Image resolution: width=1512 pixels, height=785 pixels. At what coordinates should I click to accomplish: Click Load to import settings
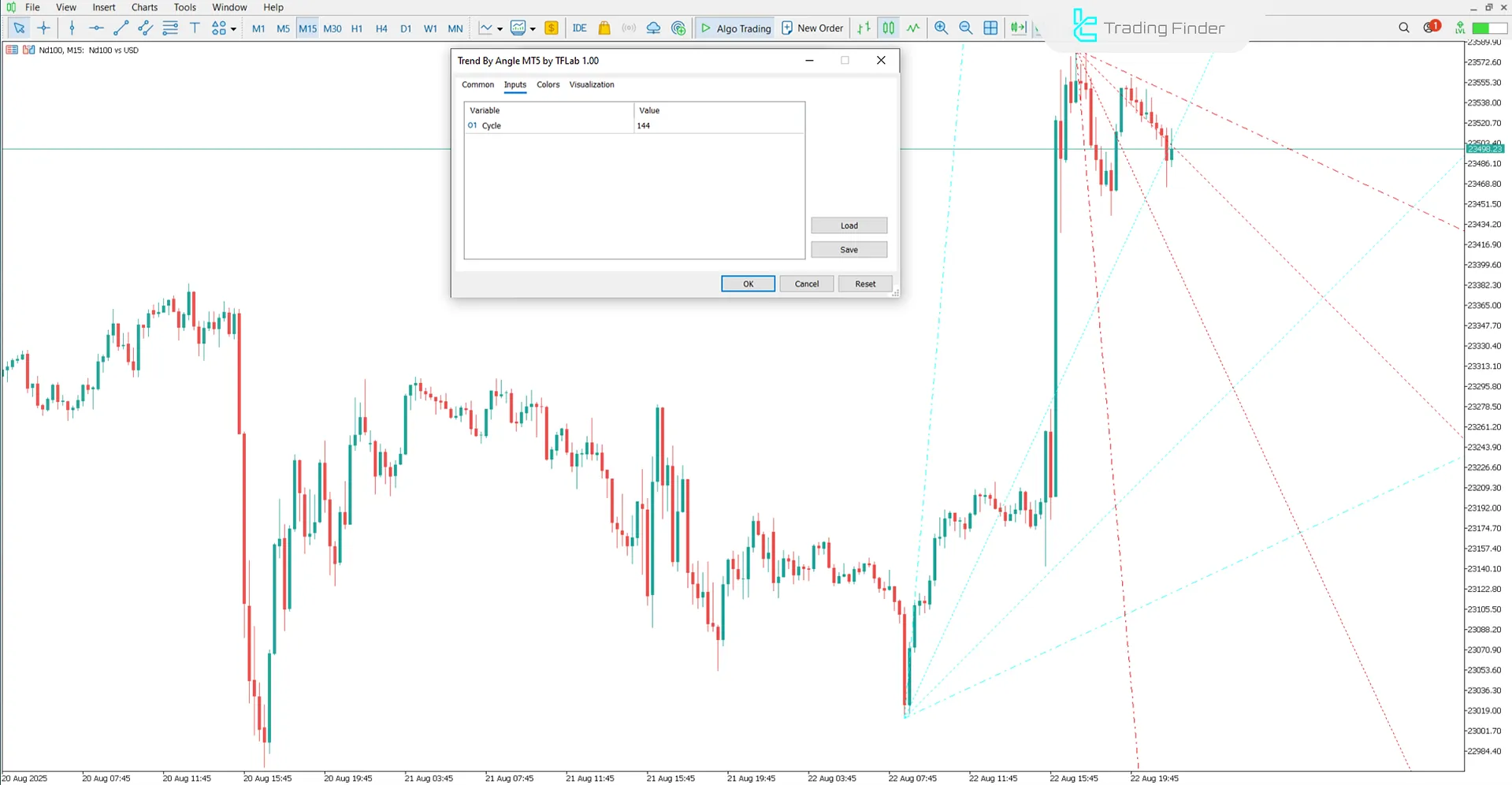coord(849,225)
